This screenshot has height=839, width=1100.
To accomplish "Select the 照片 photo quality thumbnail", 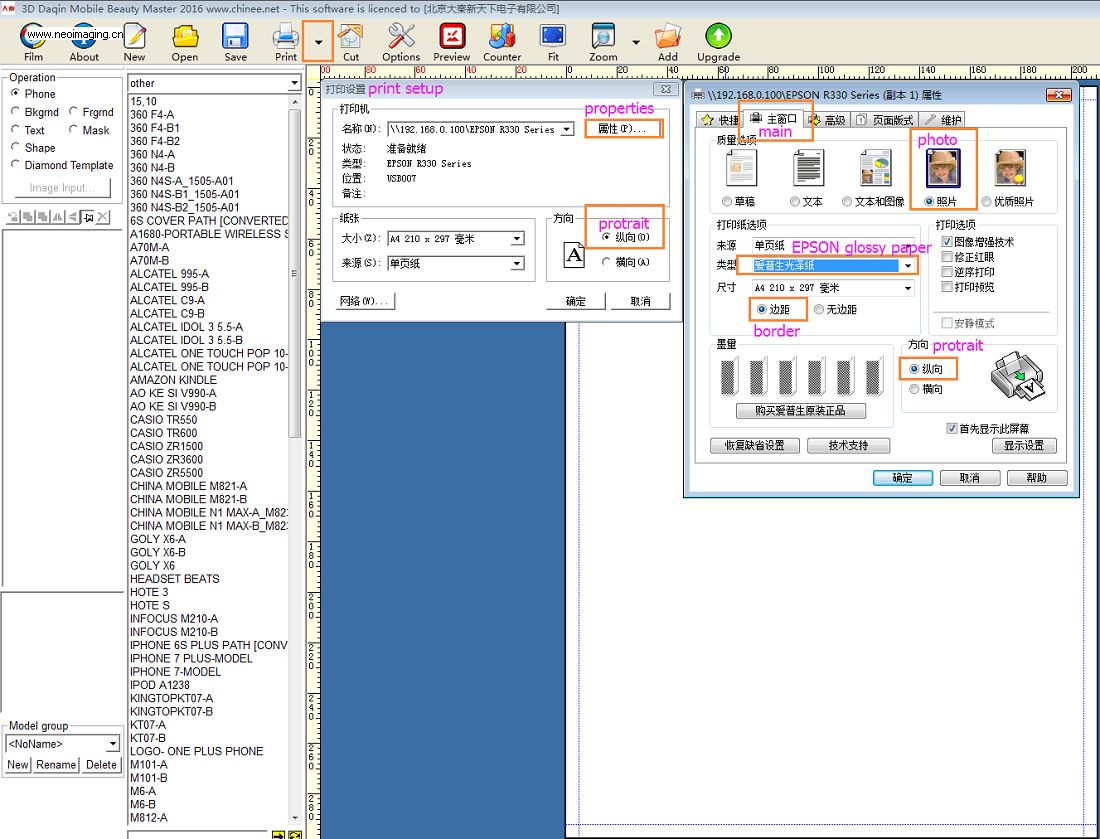I will click(x=942, y=169).
